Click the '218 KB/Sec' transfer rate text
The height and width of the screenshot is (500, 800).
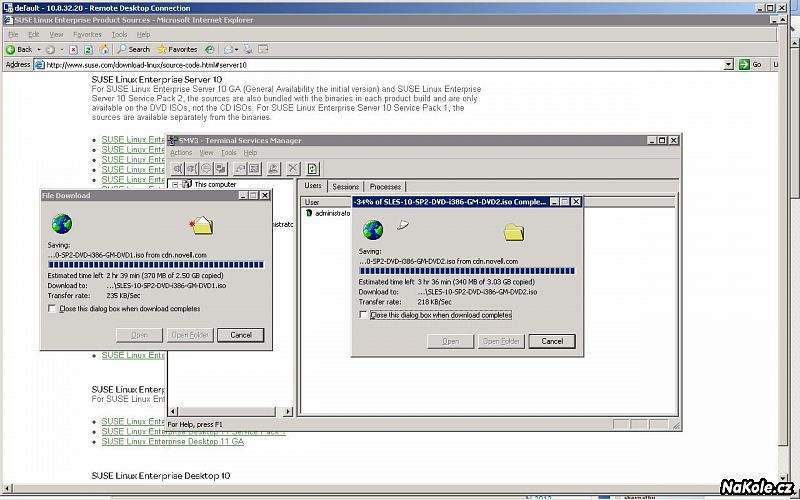[434, 302]
